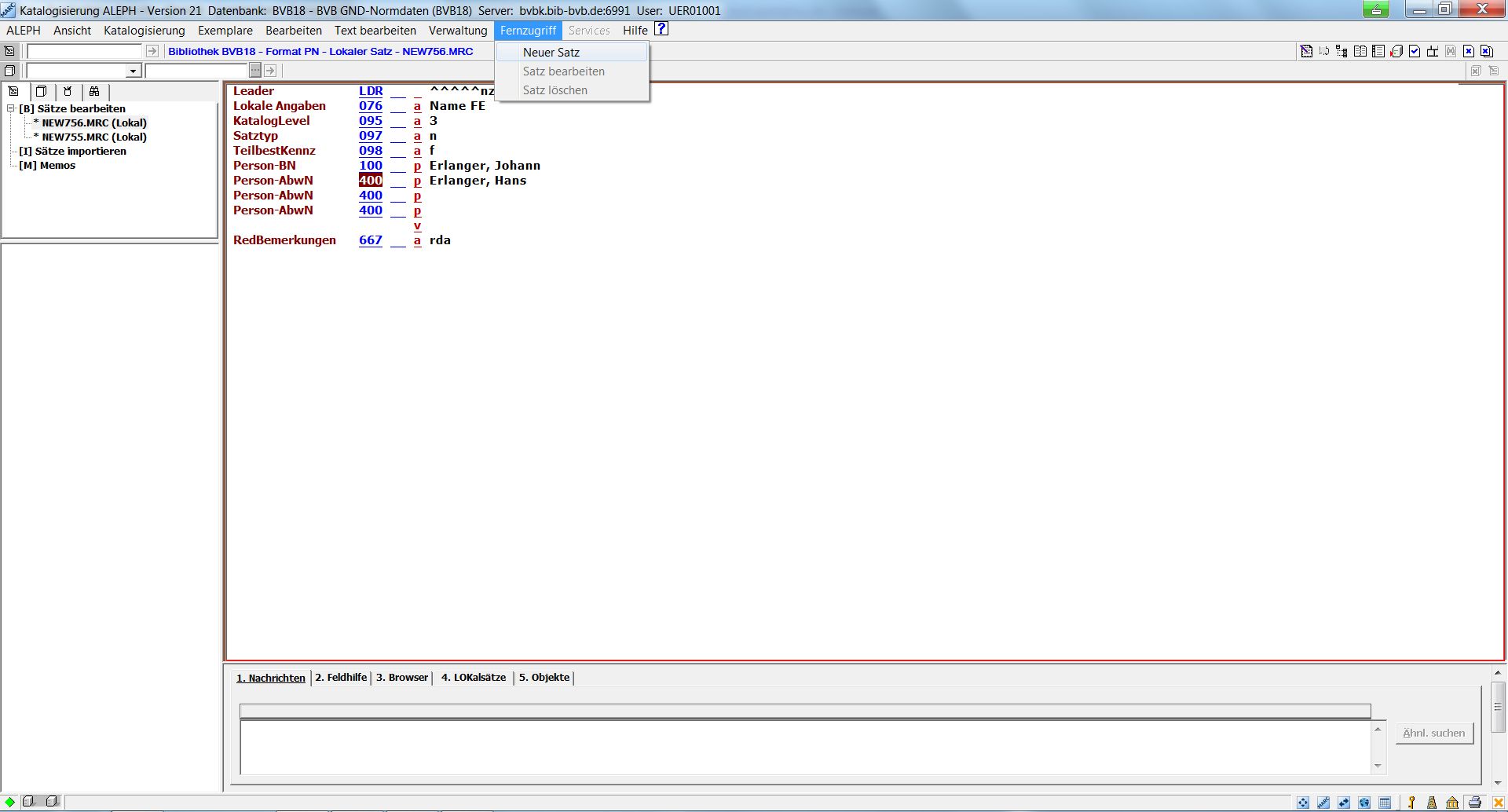Click the library building icon in status bar

coord(1452,802)
